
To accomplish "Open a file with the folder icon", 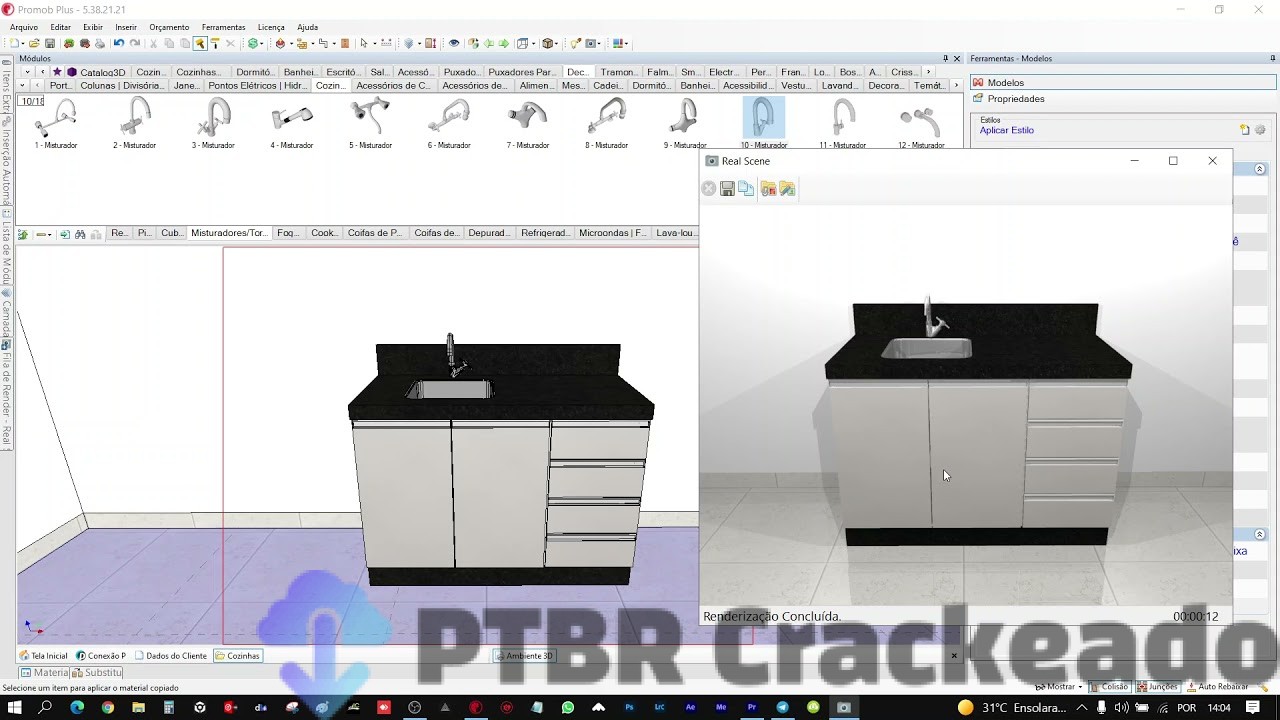I will (34, 43).
